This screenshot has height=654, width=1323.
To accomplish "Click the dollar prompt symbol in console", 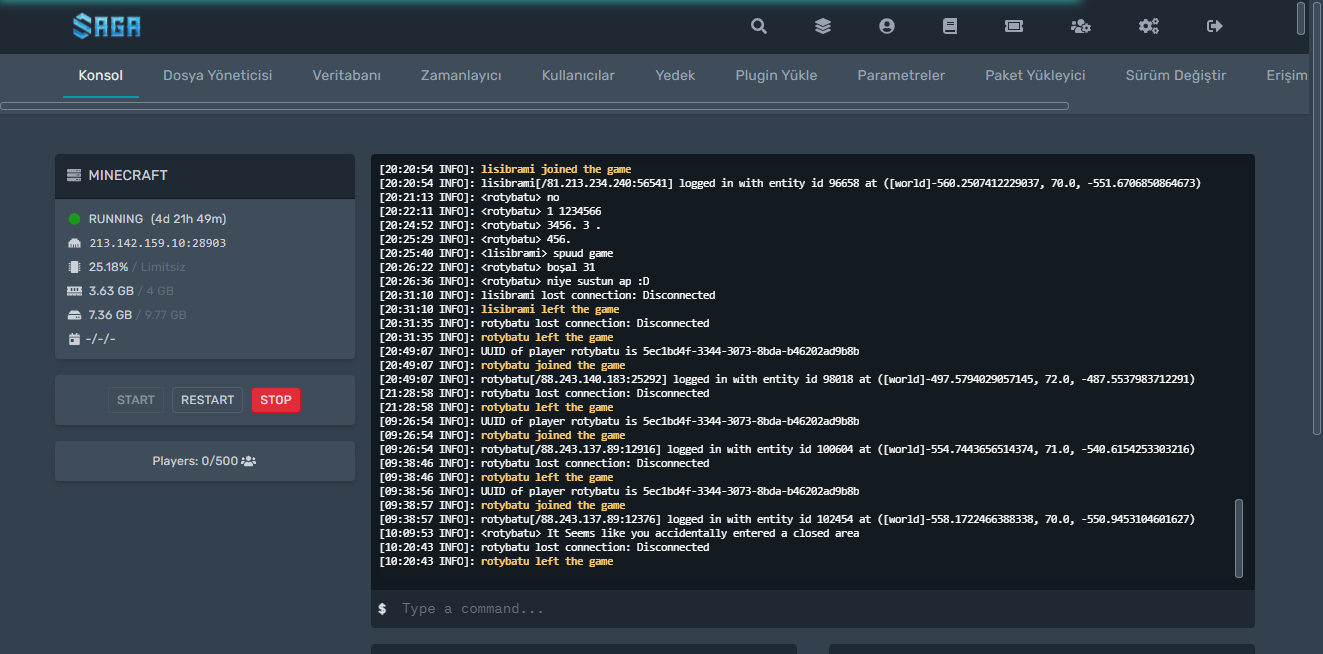I will point(382,608).
